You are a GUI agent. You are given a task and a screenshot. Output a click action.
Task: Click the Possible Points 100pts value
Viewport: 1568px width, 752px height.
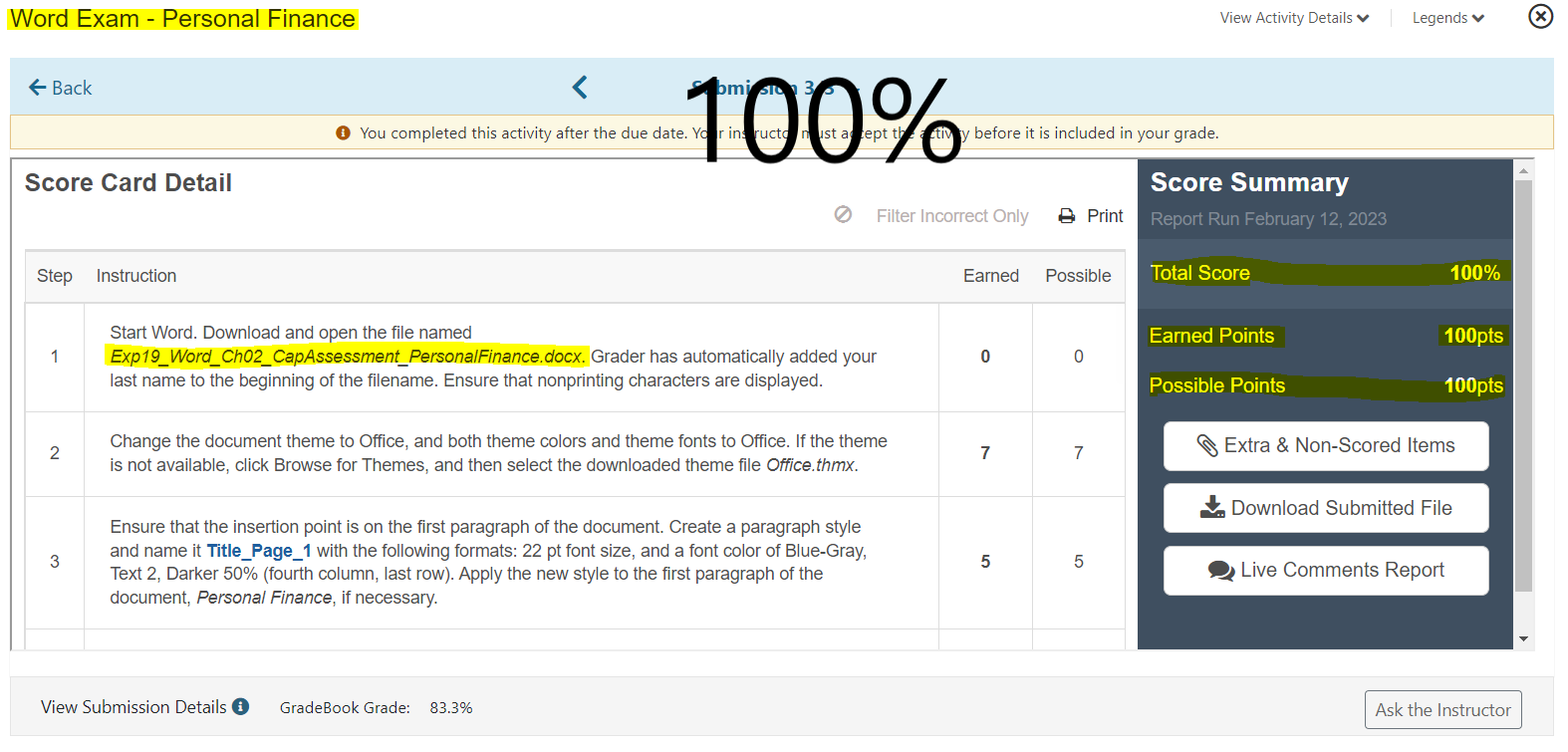pos(1473,385)
